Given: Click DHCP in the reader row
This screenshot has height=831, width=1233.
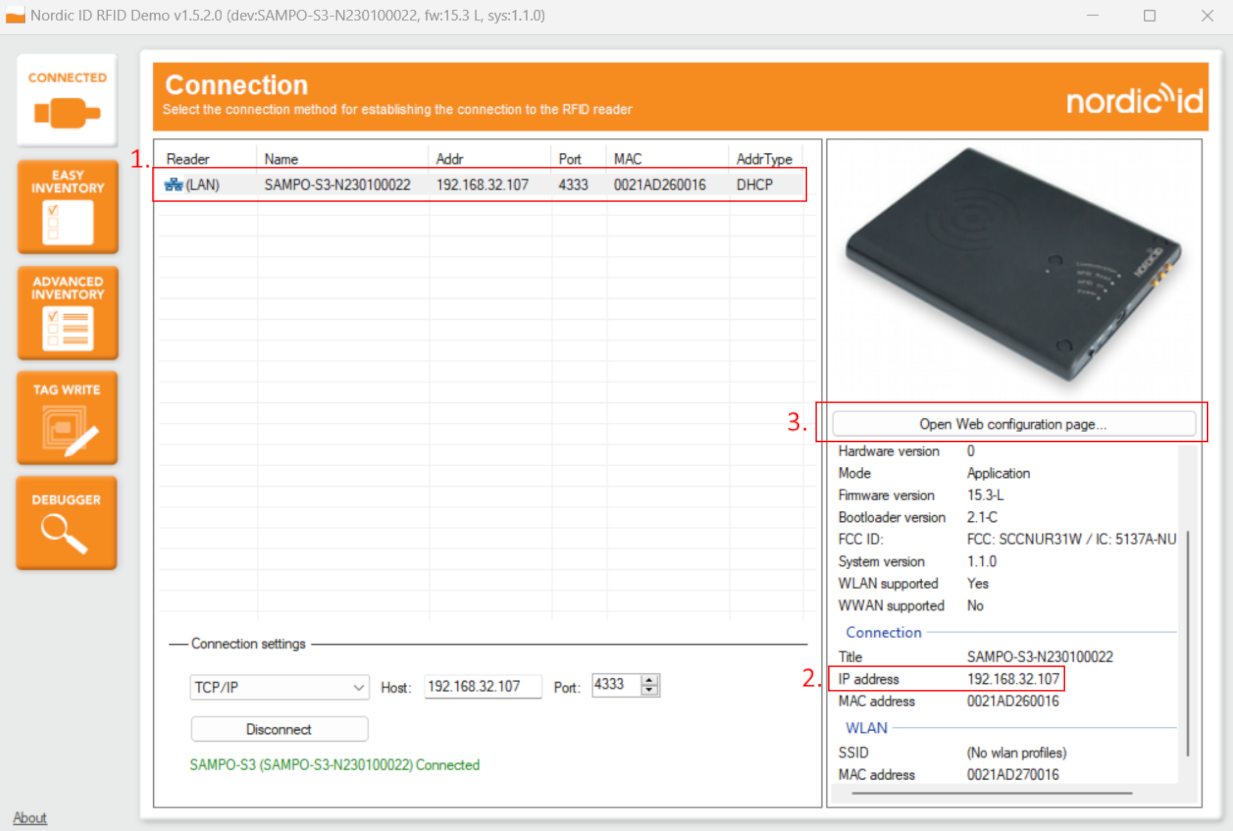Looking at the screenshot, I should tap(755, 185).
